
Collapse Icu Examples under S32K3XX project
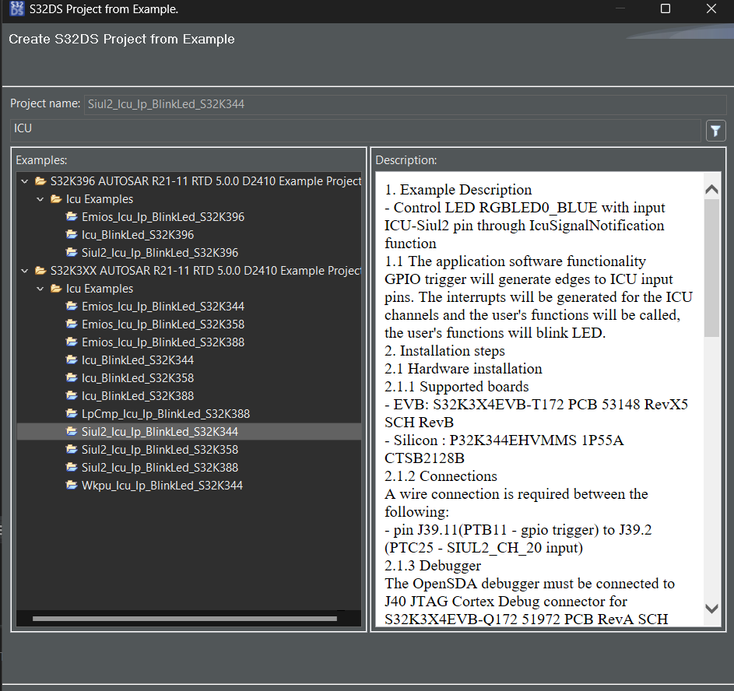40,289
